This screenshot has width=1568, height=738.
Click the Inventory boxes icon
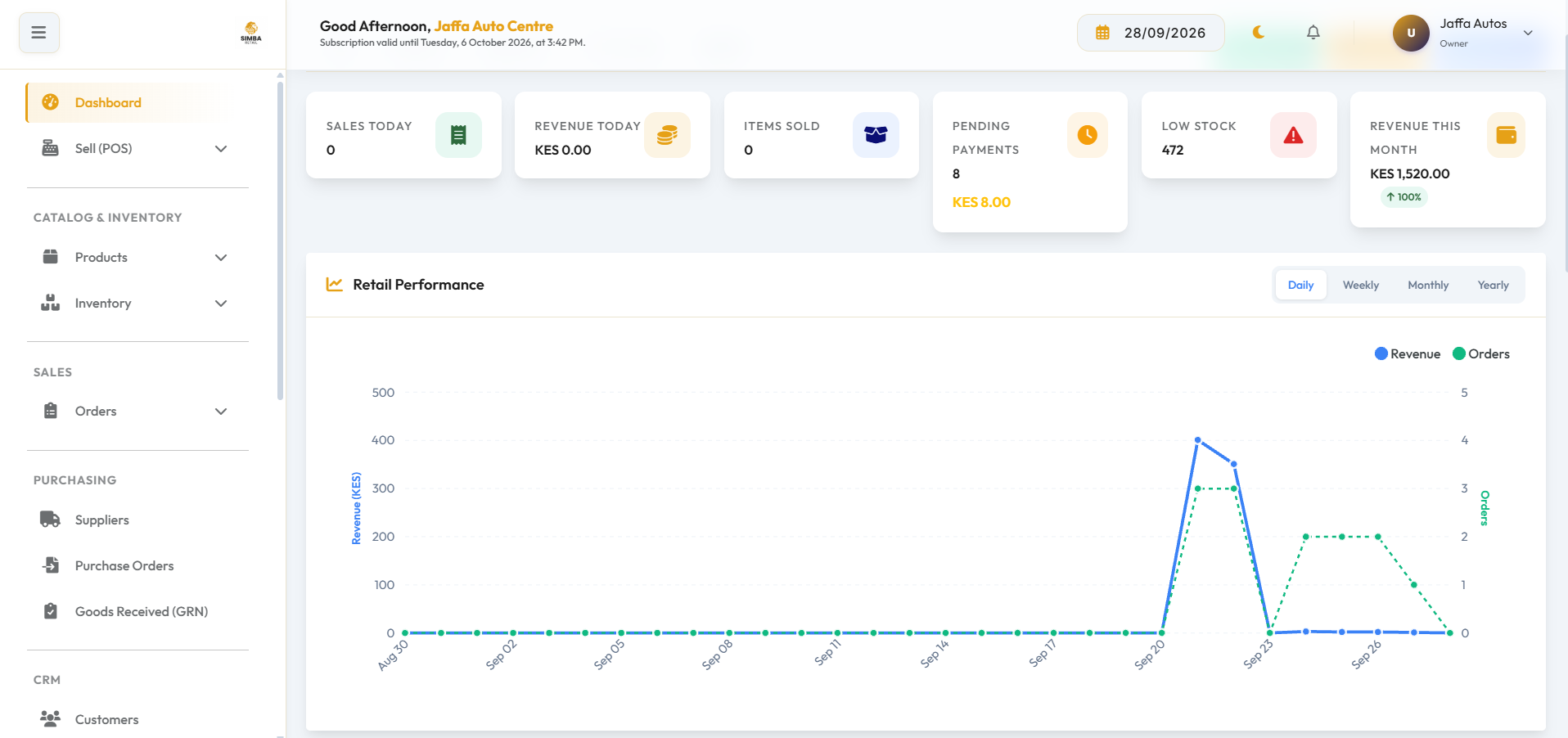coord(51,303)
